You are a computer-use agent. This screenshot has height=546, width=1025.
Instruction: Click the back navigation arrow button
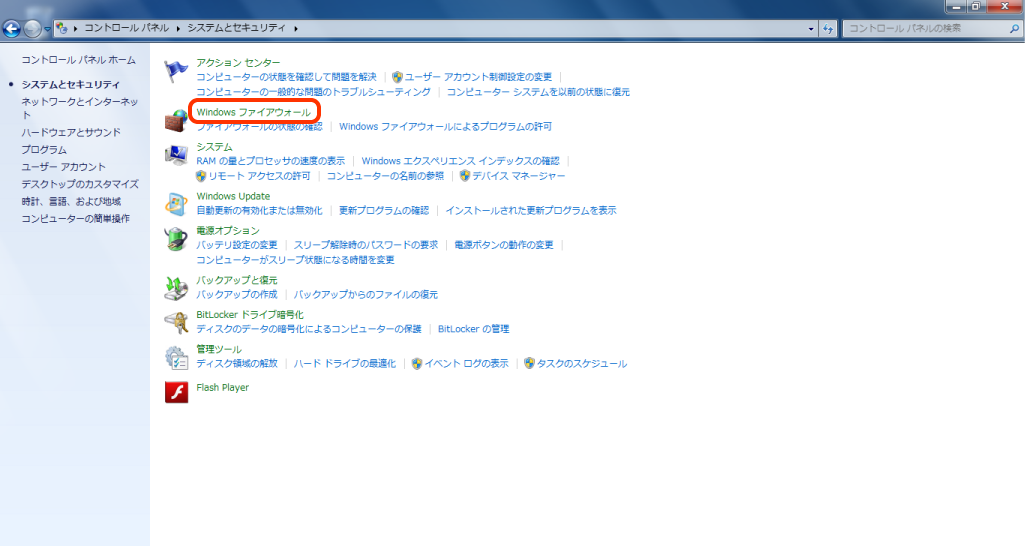(13, 29)
